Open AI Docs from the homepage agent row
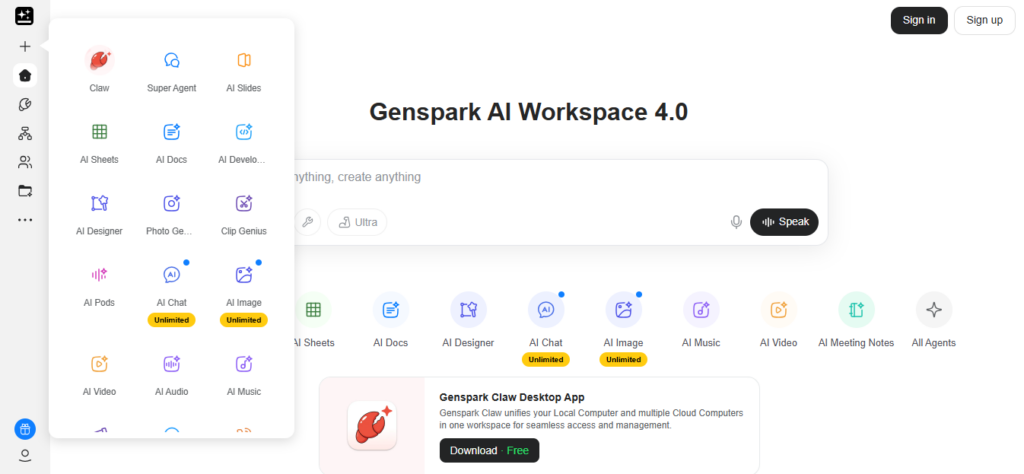Viewport: 1024px width, 474px height. [x=391, y=320]
